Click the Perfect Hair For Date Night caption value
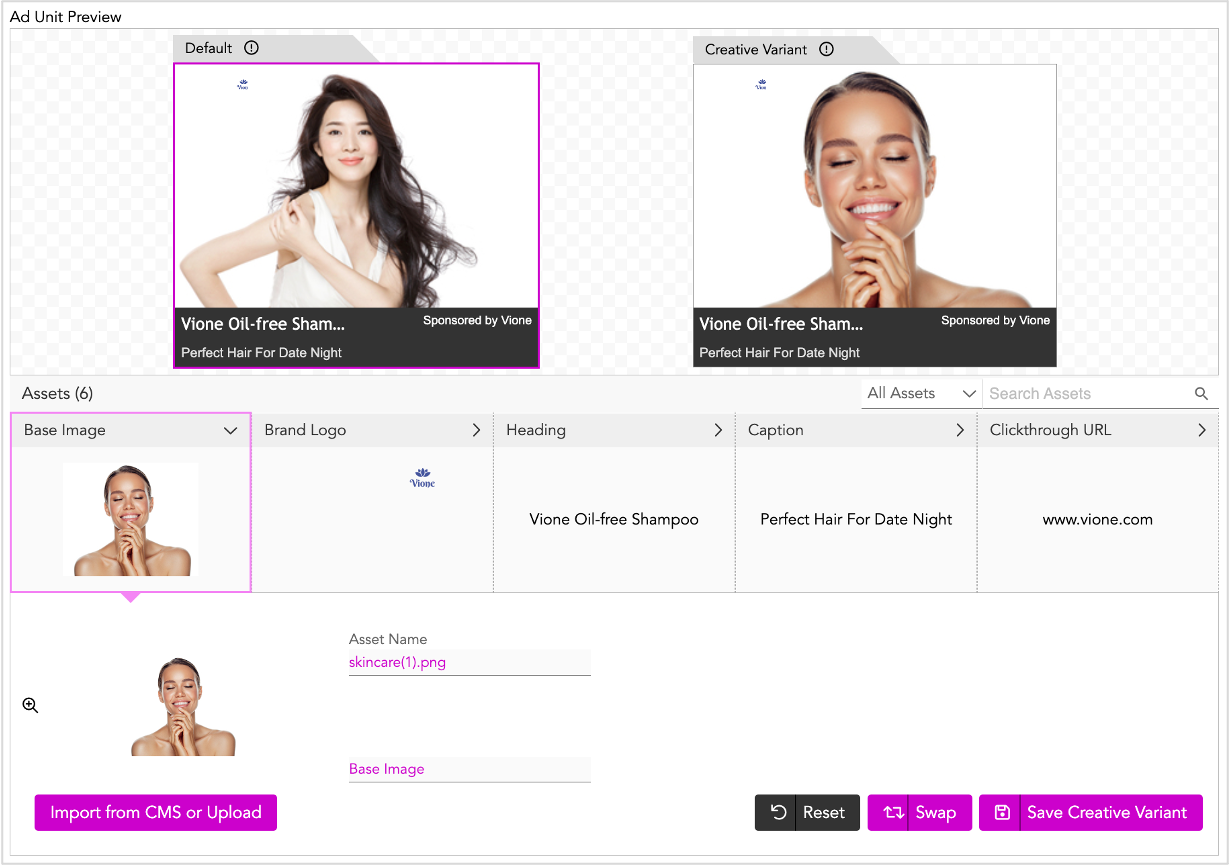 pos(856,520)
